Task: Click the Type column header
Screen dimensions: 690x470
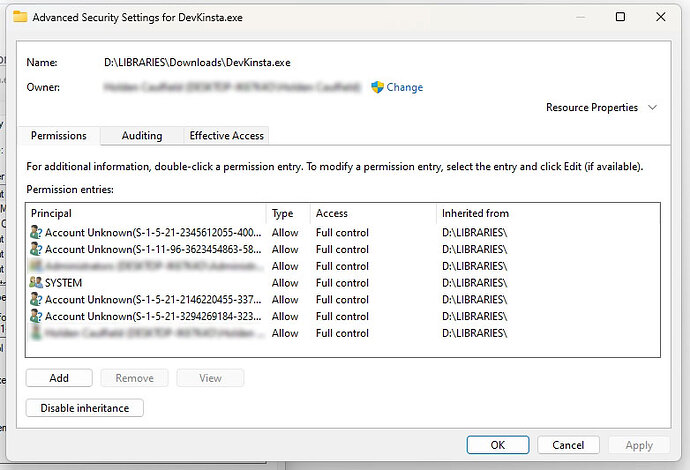Action: 288,213
